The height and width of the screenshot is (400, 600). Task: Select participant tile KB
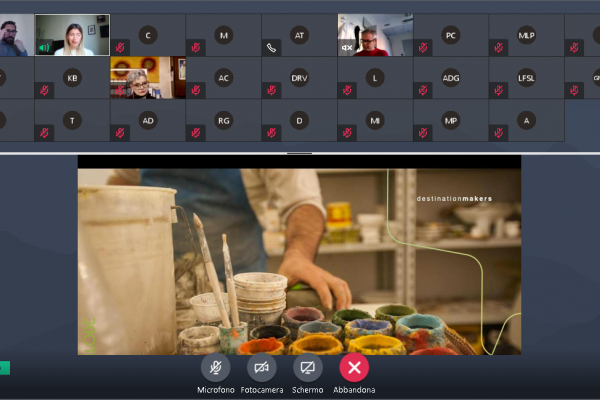coord(72,78)
